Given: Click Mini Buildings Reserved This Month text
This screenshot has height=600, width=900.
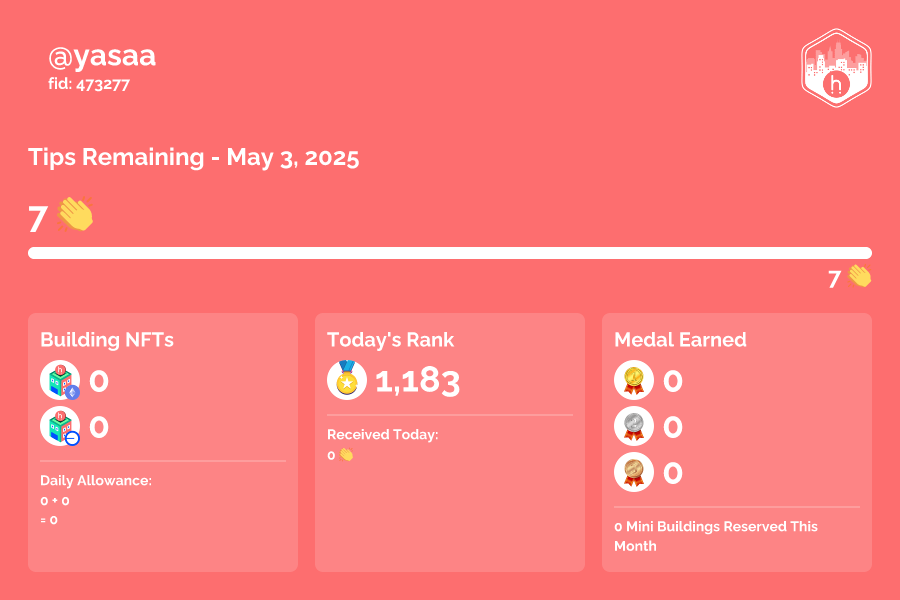Looking at the screenshot, I should coord(716,536).
